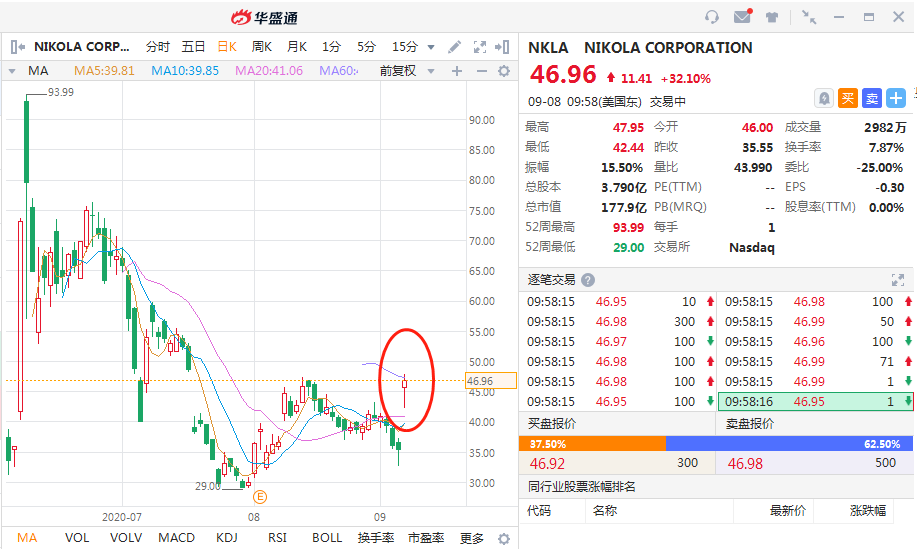917x549 pixels.
Task: Expand the MA indicator dropdown arrow
Action: click(12, 71)
